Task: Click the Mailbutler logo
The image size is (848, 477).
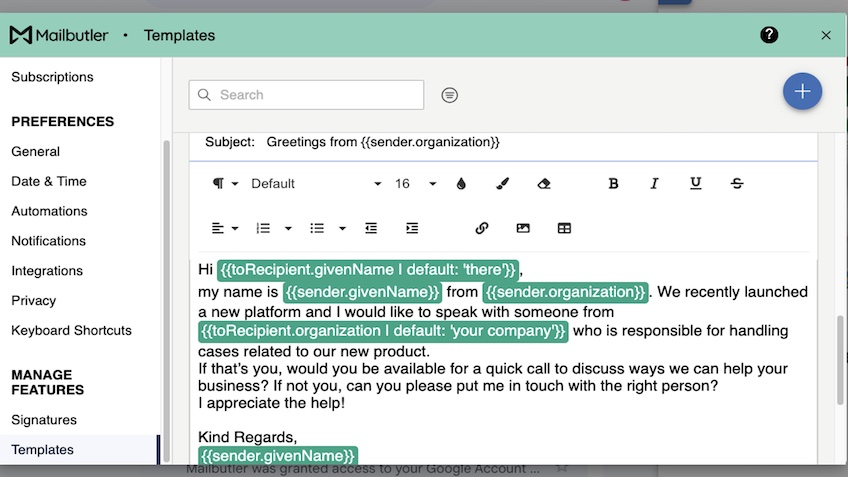Action: 58,35
